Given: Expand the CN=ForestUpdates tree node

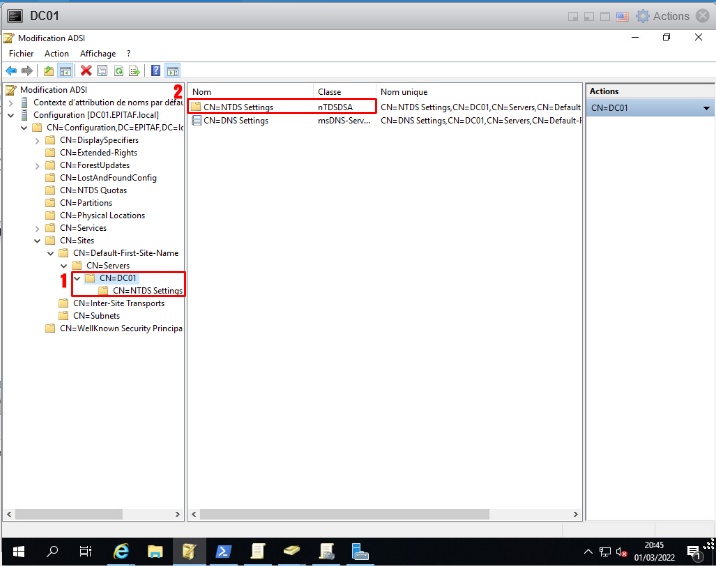Looking at the screenshot, I should pyautogui.click(x=38, y=165).
